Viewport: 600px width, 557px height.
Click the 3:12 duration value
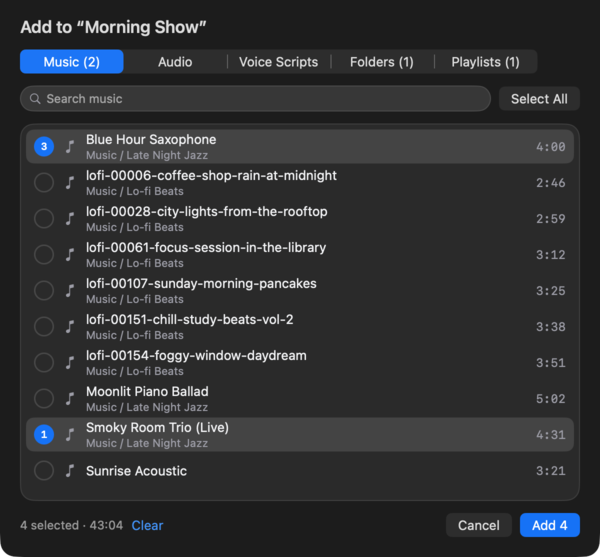pyautogui.click(x=550, y=254)
